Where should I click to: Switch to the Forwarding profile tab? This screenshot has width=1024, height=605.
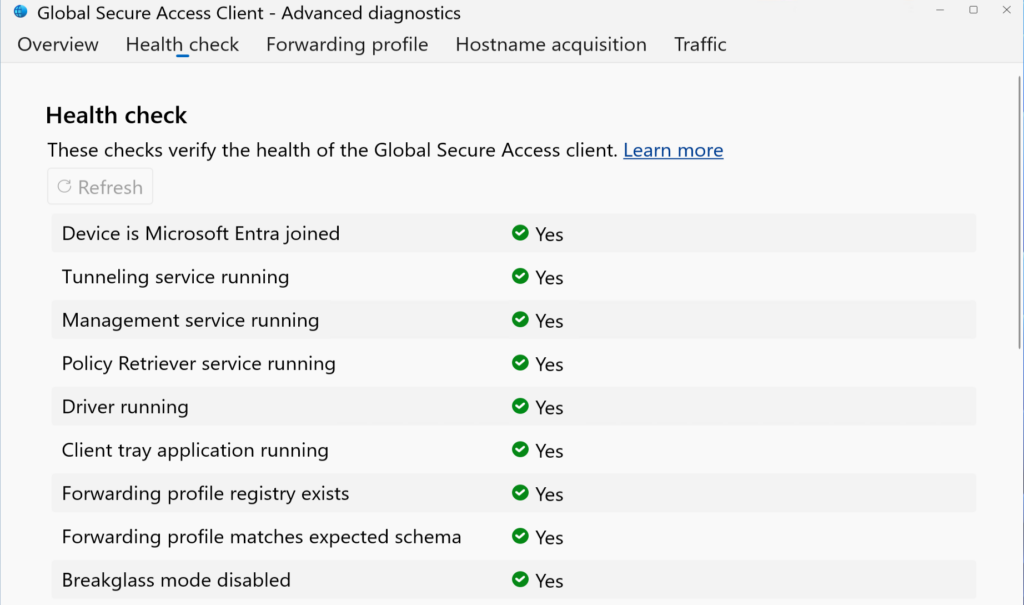pyautogui.click(x=346, y=44)
